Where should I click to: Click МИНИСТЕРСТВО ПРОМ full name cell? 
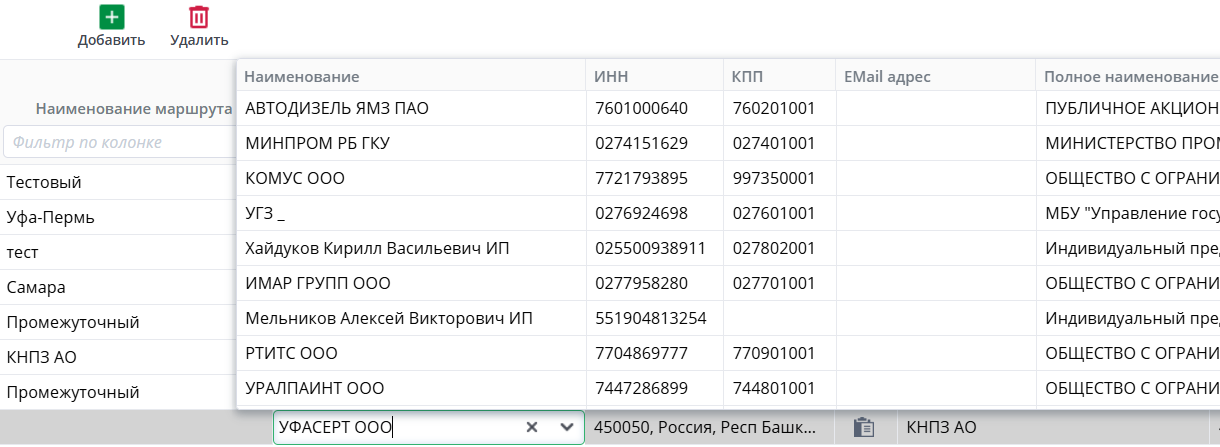coord(1131,143)
